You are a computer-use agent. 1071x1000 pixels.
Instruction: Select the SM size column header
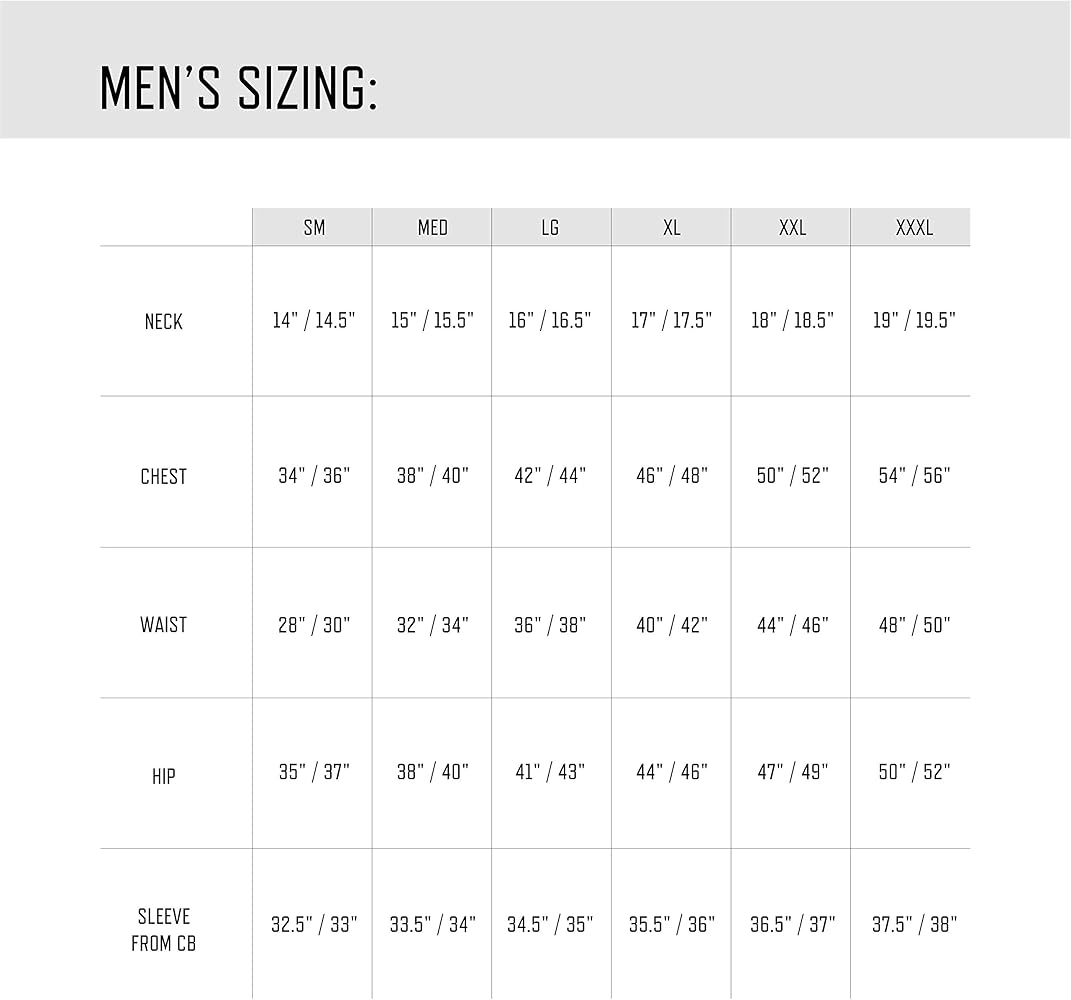(x=314, y=228)
